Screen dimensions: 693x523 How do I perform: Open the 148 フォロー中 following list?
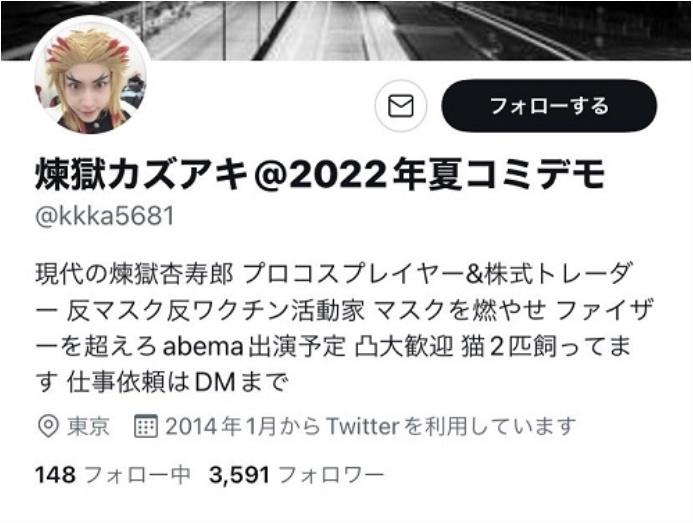[x=112, y=475]
